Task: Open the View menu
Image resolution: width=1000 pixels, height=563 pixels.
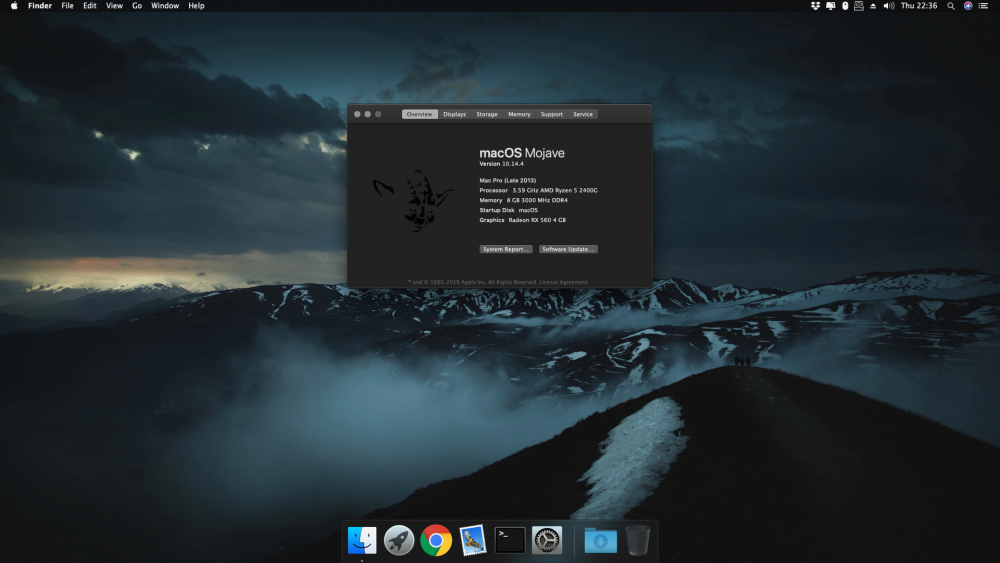Action: (x=114, y=6)
